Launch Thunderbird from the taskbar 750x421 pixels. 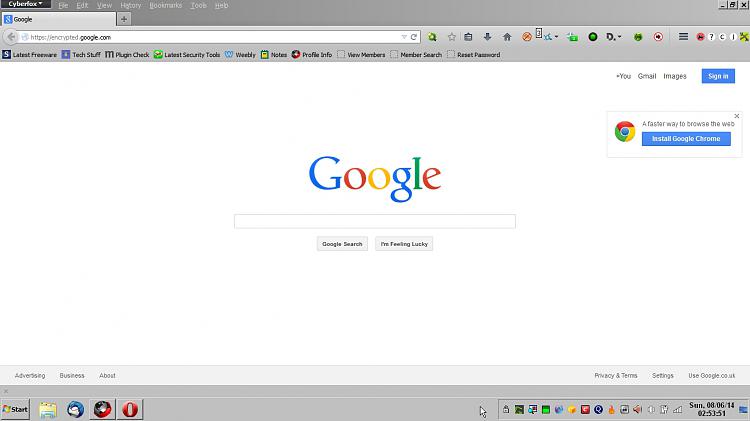76,410
